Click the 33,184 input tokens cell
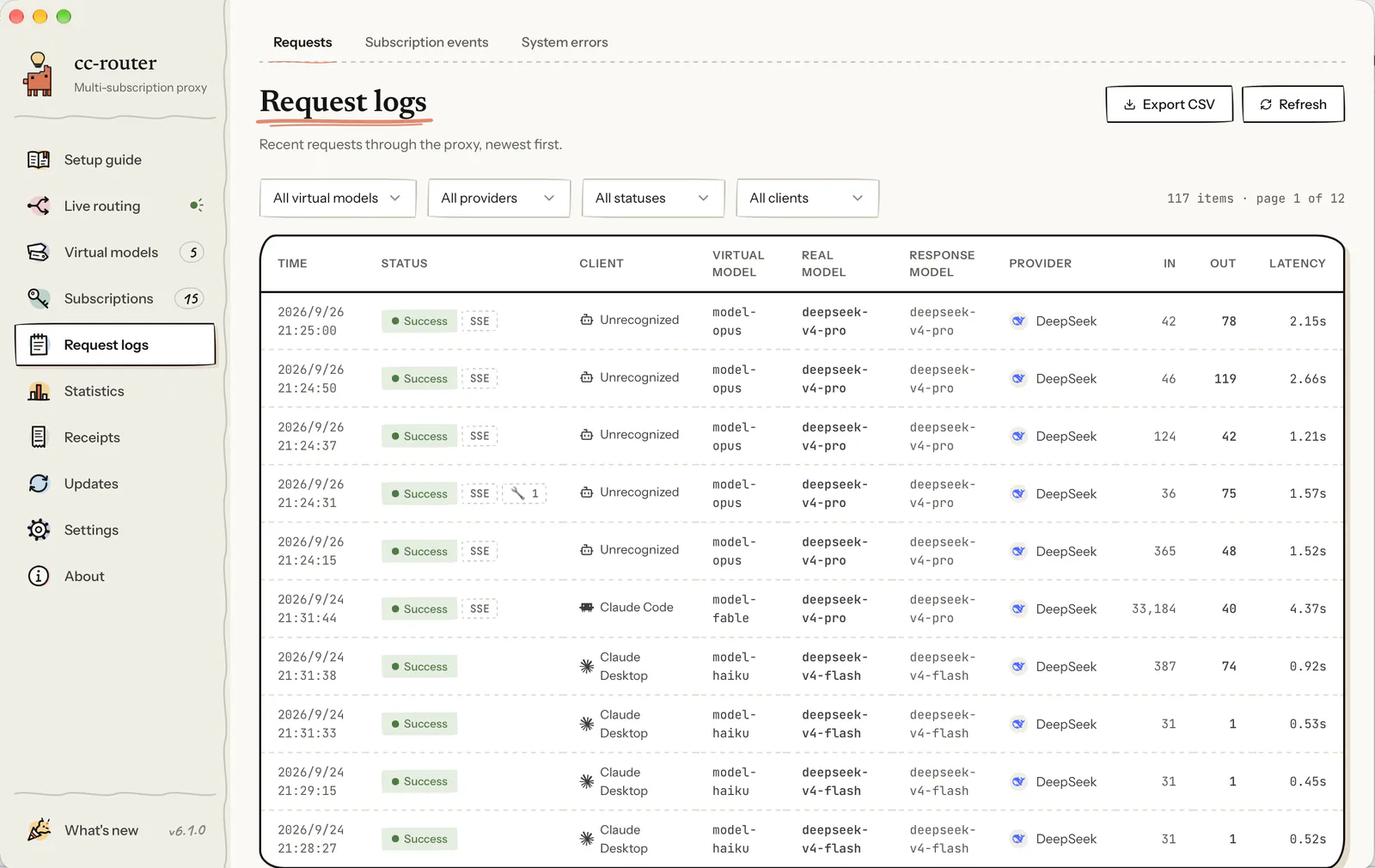 tap(1153, 608)
